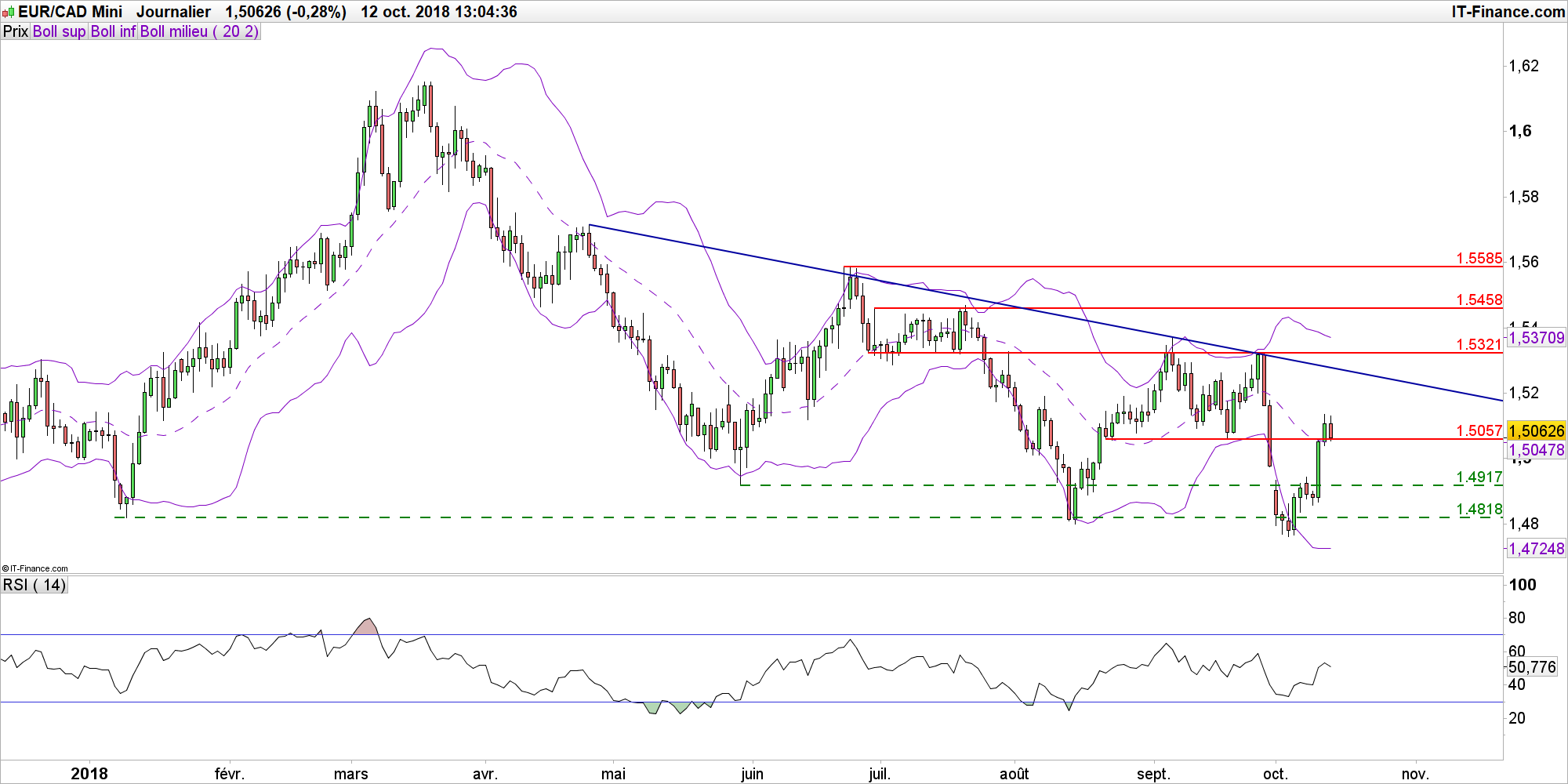Screen dimensions: 1568x784
Task: Select the 1.5057 red level label
Action: tap(1479, 430)
